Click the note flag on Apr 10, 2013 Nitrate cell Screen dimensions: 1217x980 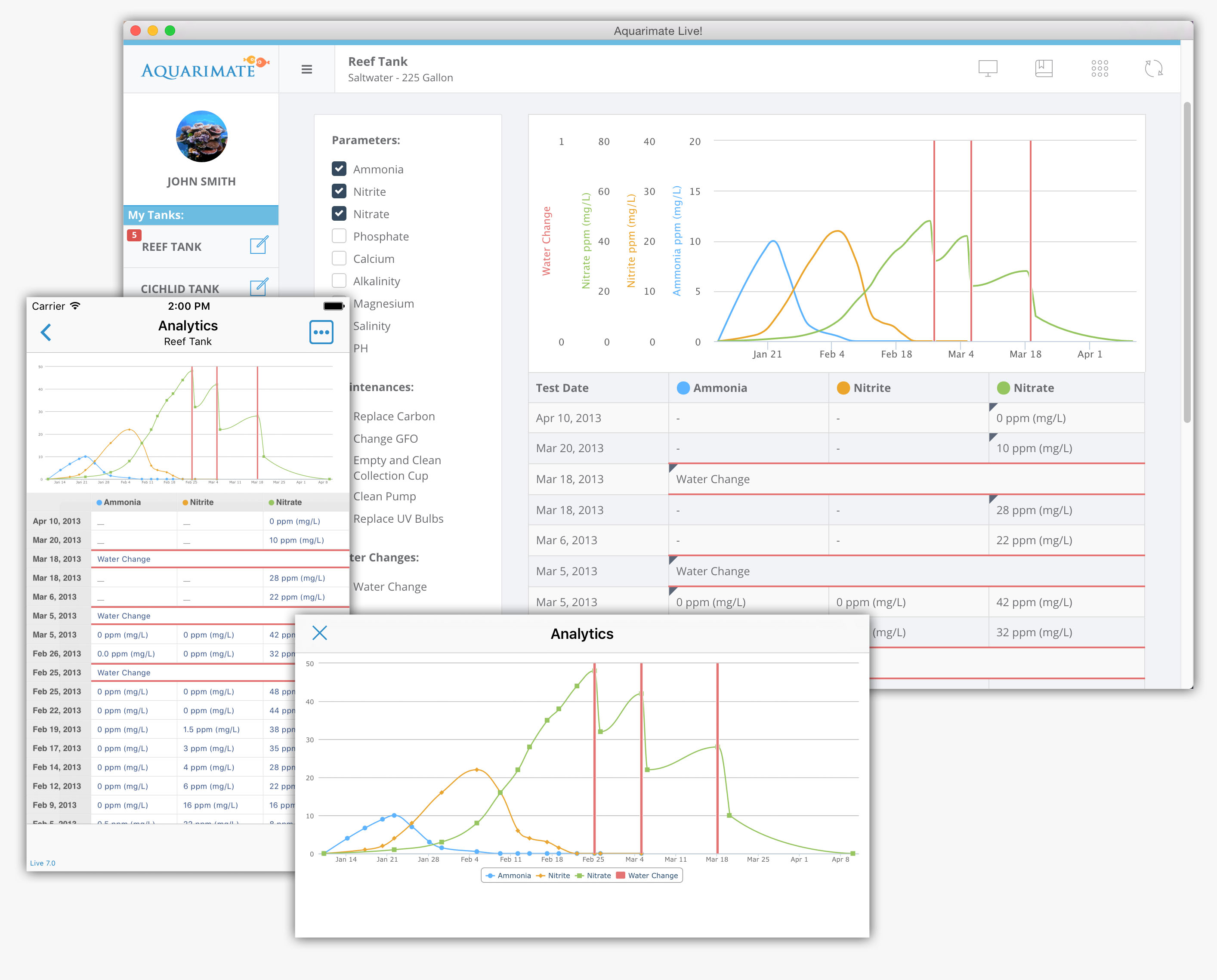(993, 407)
